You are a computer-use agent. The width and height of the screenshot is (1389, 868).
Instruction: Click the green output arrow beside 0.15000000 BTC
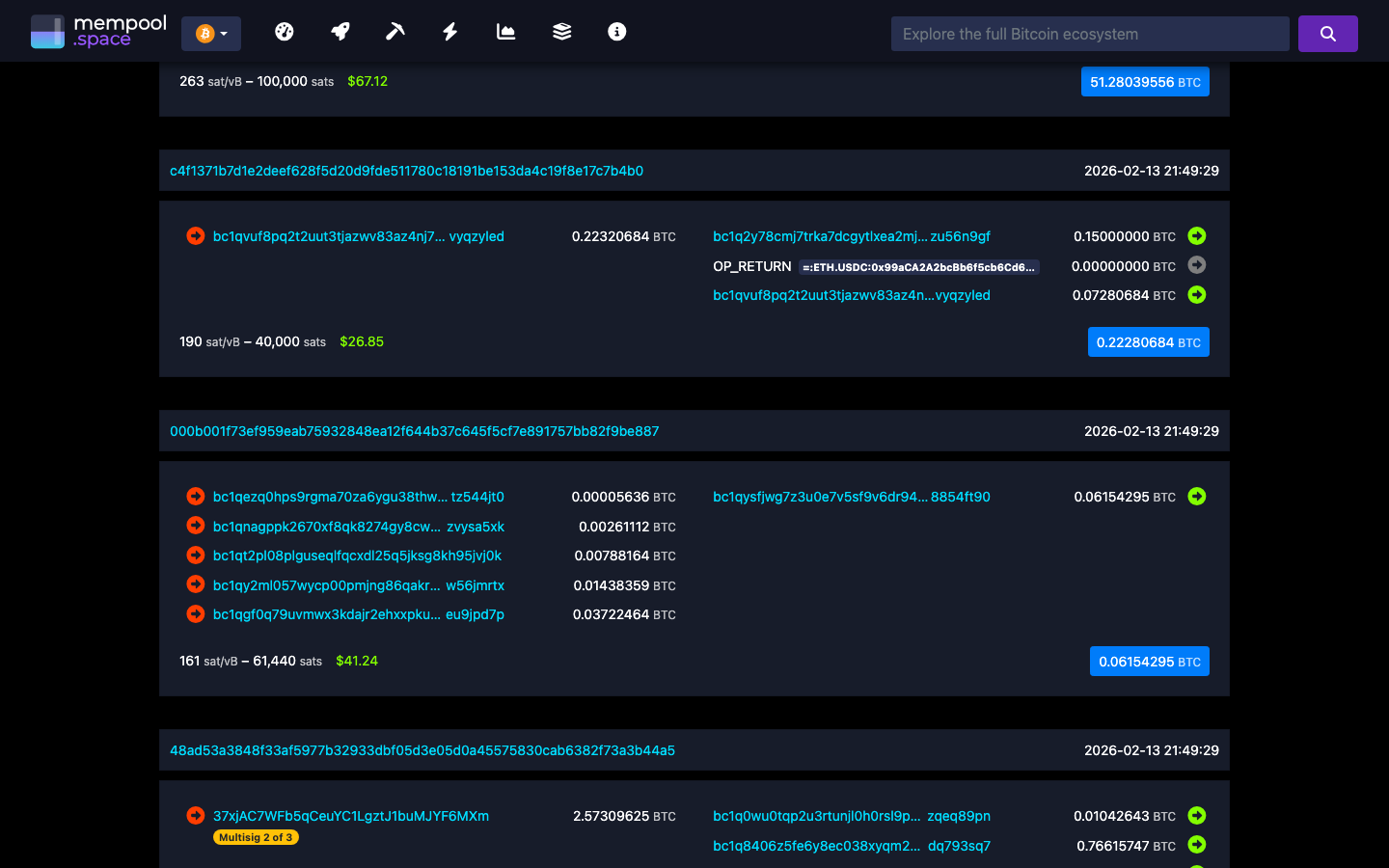pos(1197,235)
